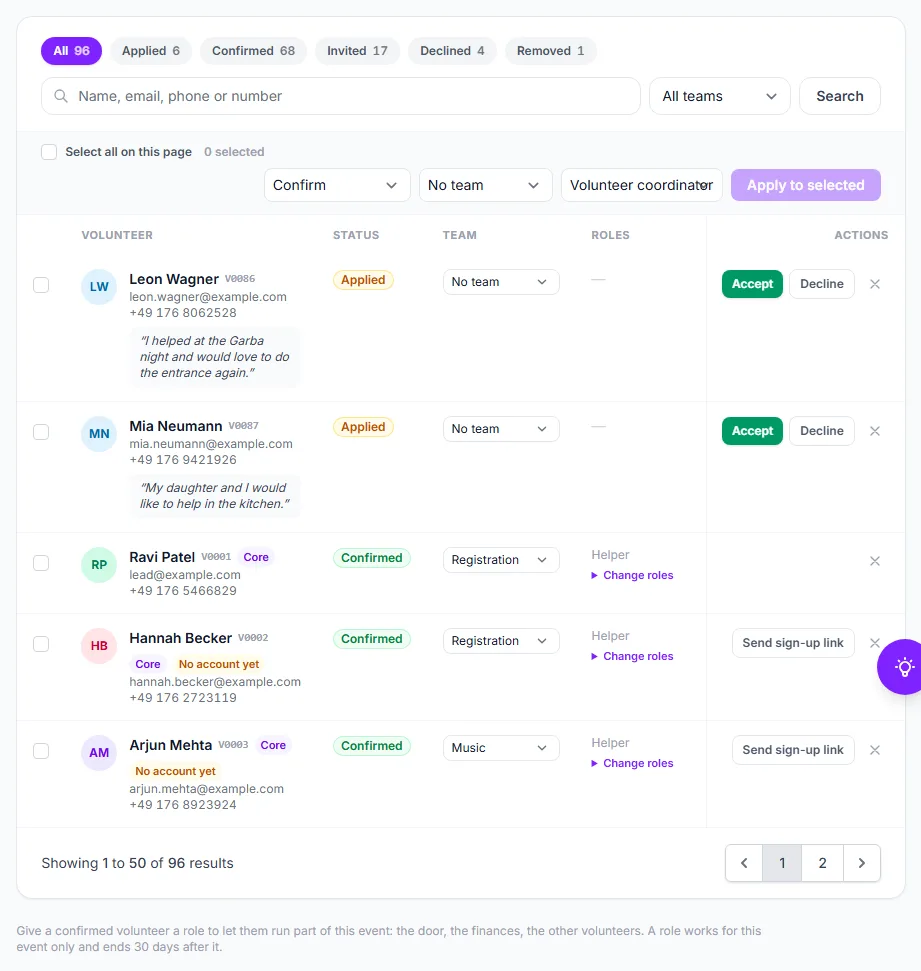
Task: Decline Mia Neumann's application
Action: pyautogui.click(x=822, y=431)
